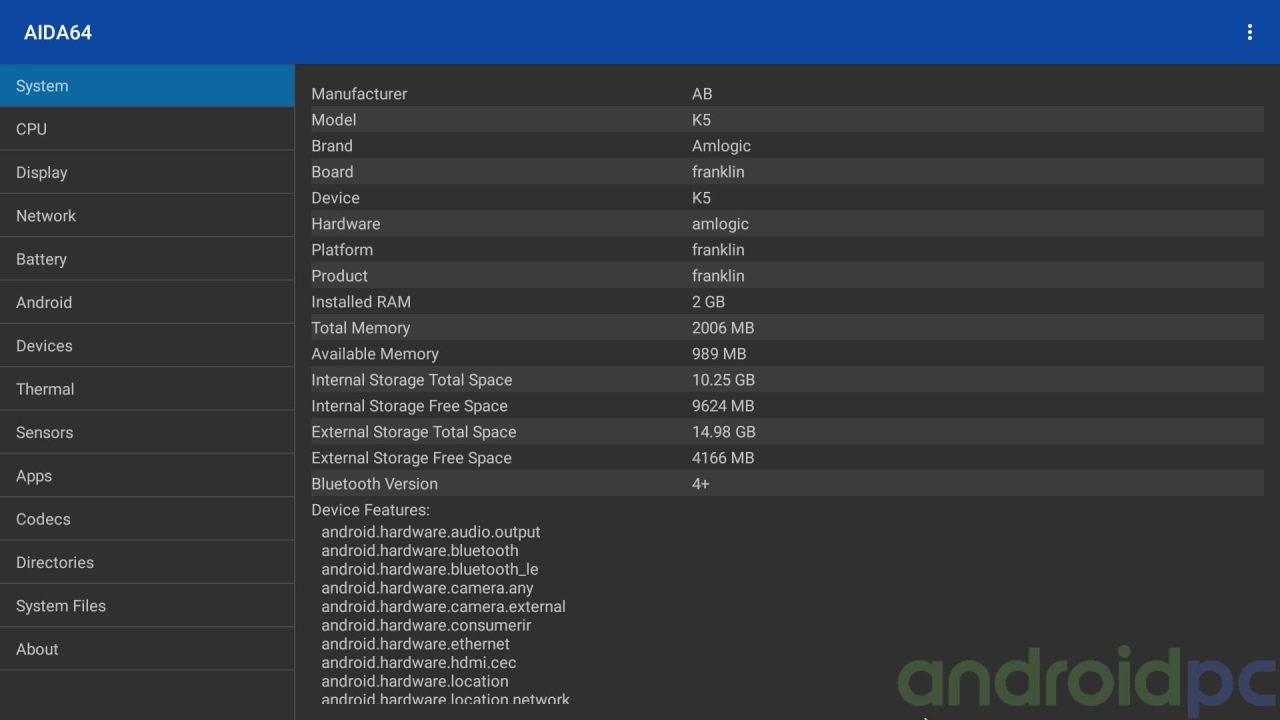Click the Device row label

335,198
